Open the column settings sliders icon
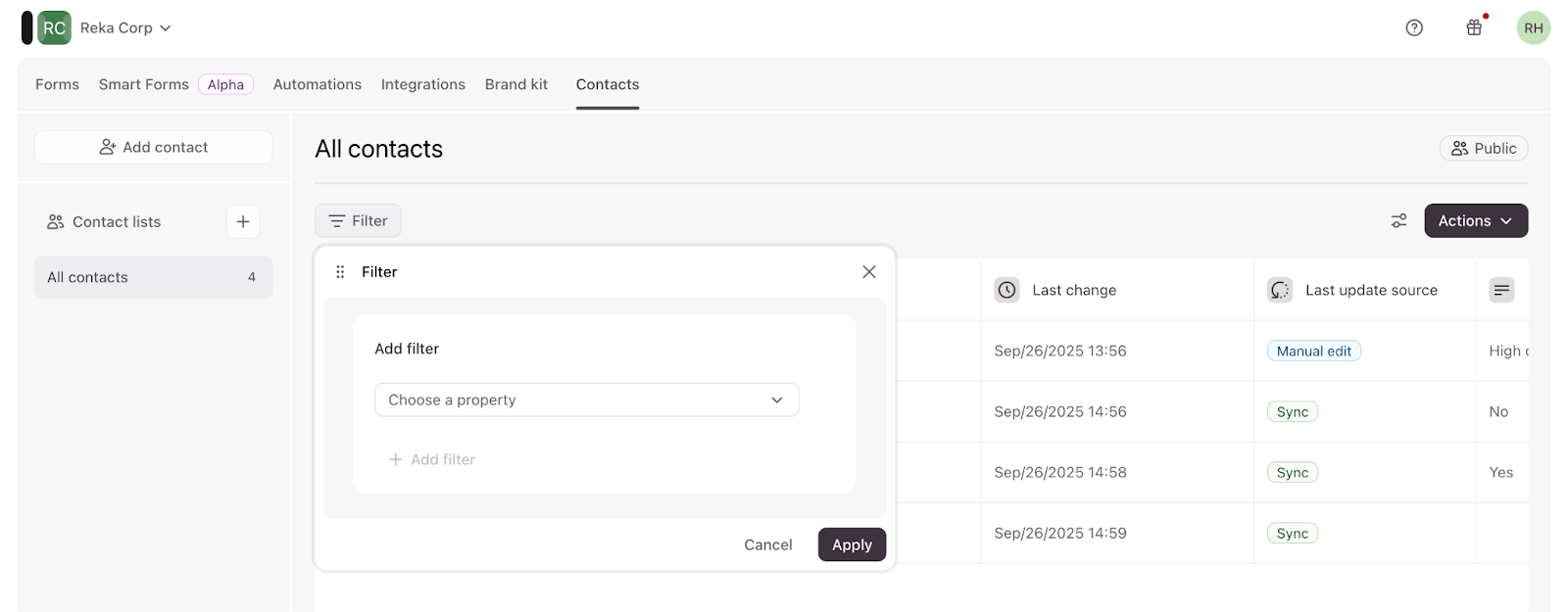Screen dimensions: 1568x612 1398,221
